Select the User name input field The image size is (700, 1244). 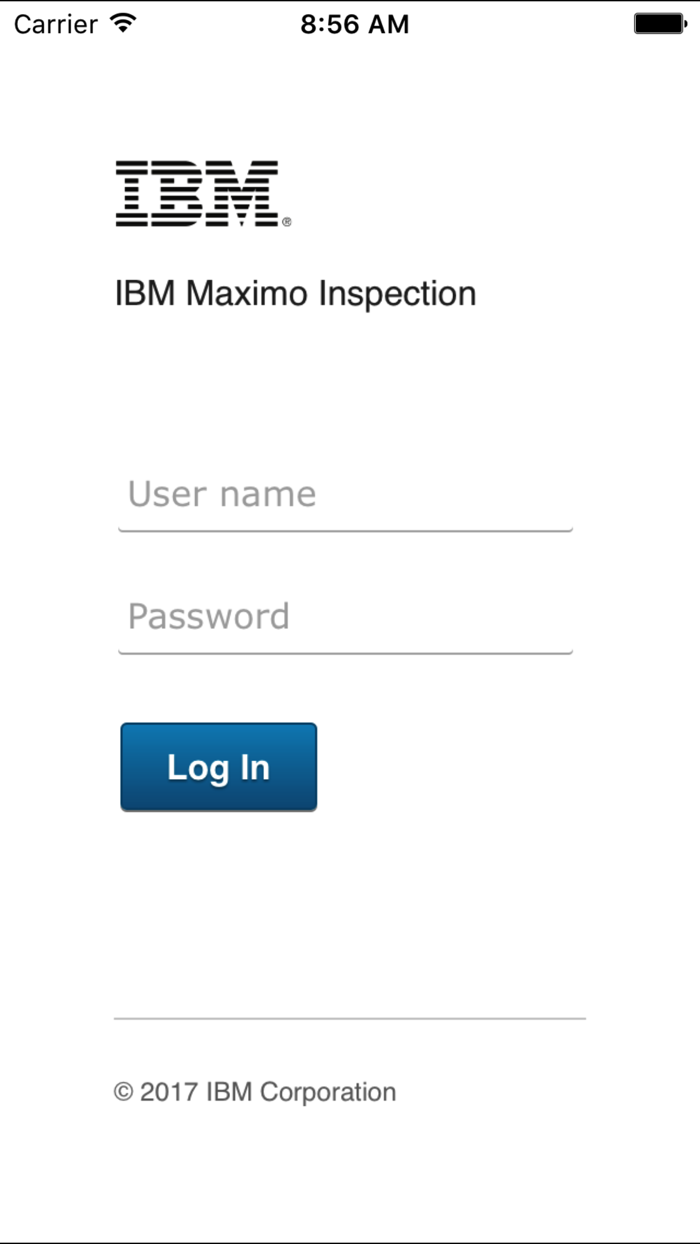tap(345, 494)
